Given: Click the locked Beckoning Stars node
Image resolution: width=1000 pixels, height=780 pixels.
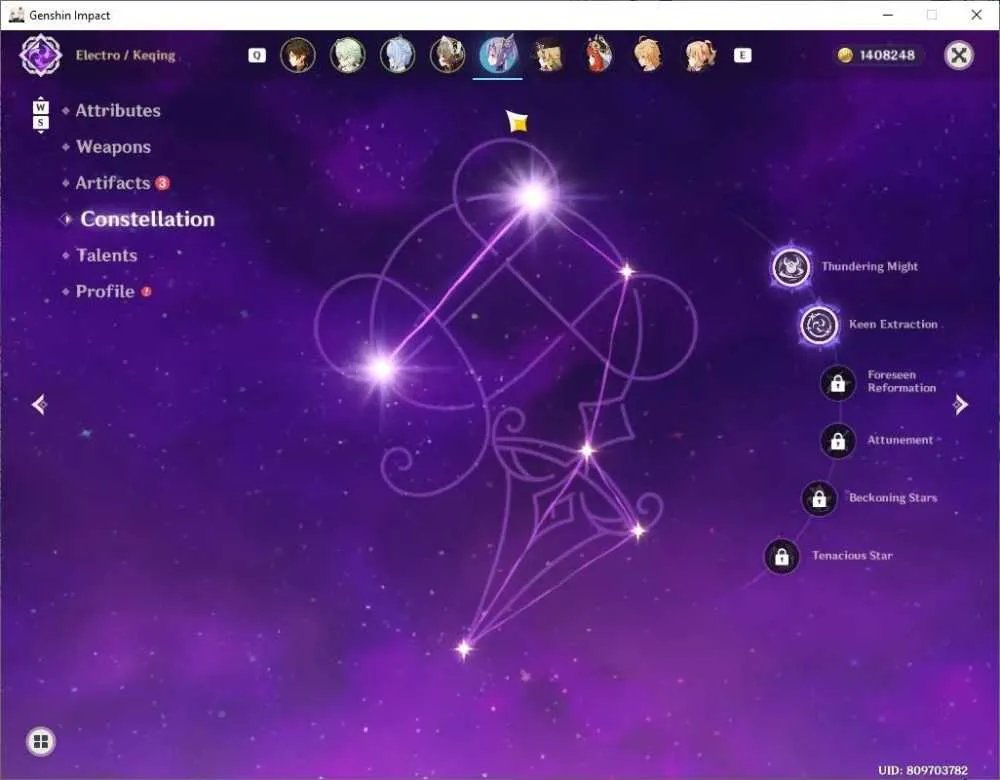Looking at the screenshot, I should pyautogui.click(x=819, y=499).
